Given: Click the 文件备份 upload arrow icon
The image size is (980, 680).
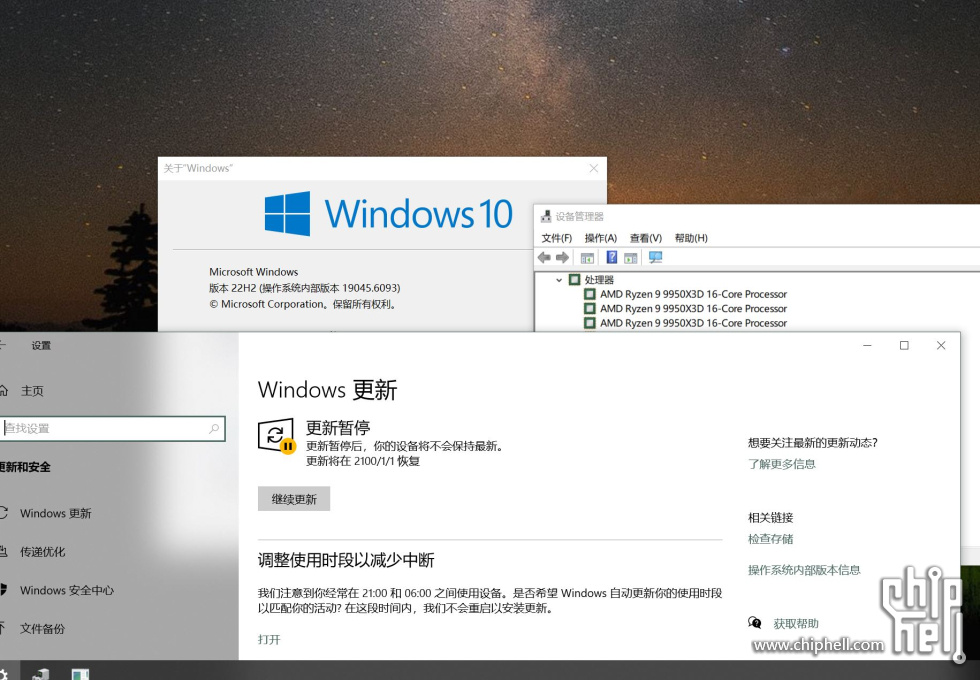Looking at the screenshot, I should [x=2, y=628].
